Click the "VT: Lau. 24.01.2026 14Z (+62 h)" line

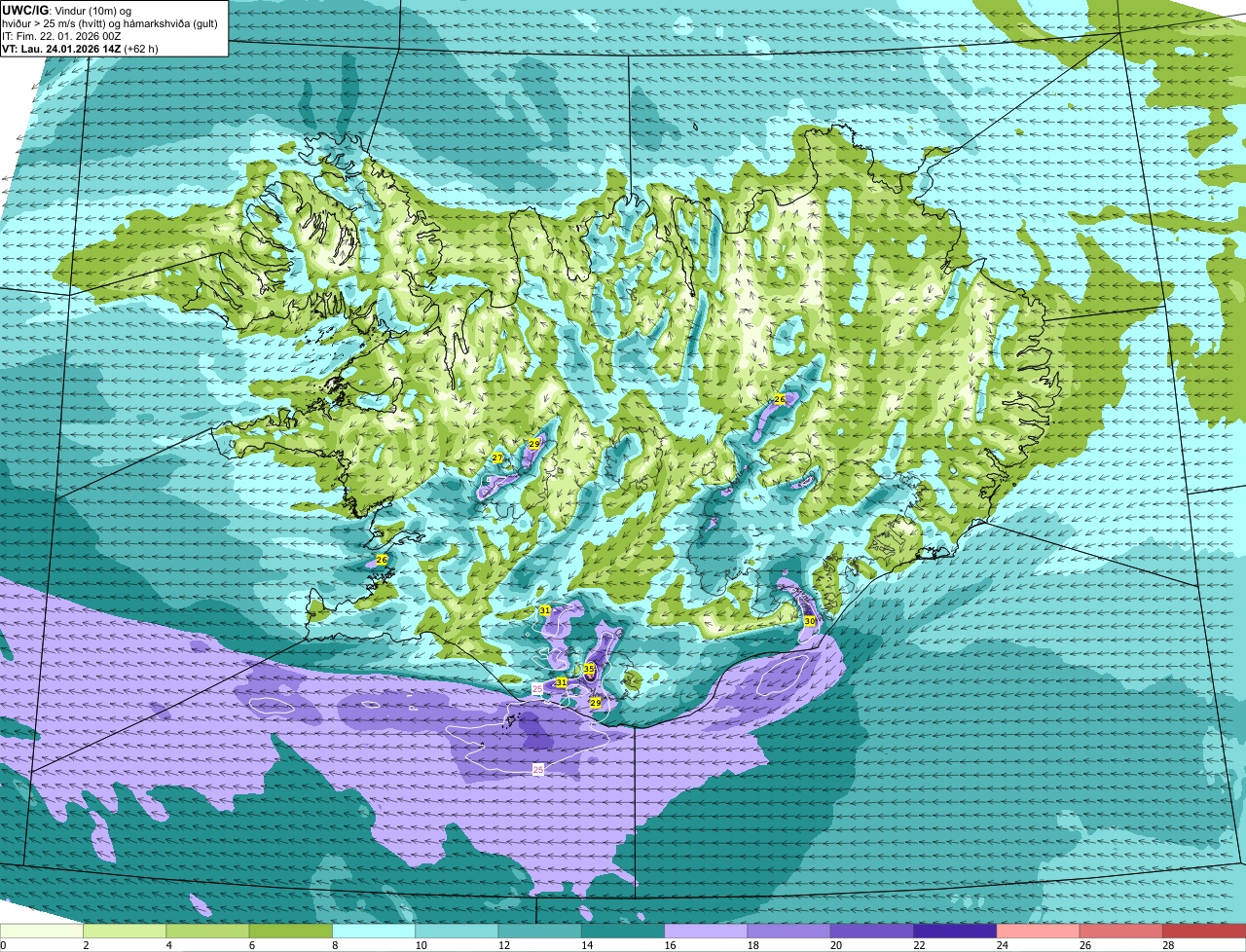click(x=80, y=48)
